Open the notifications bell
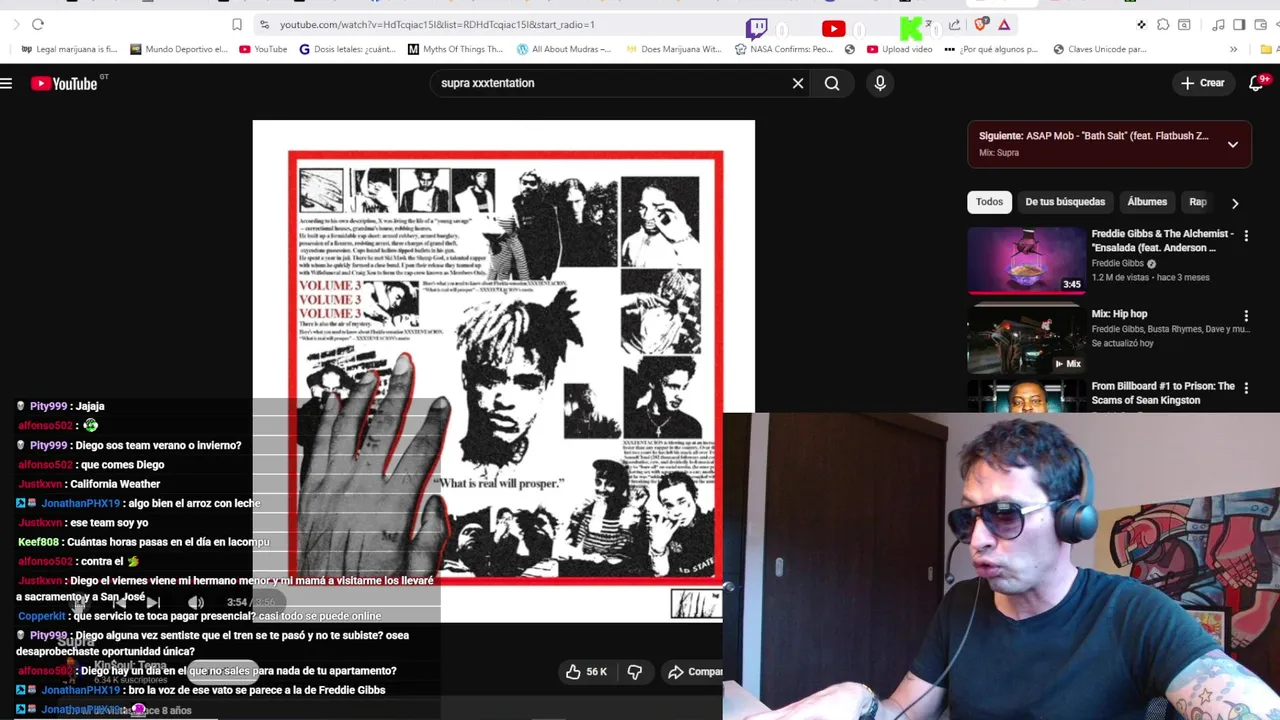This screenshot has width=1280, height=720. tap(1257, 83)
